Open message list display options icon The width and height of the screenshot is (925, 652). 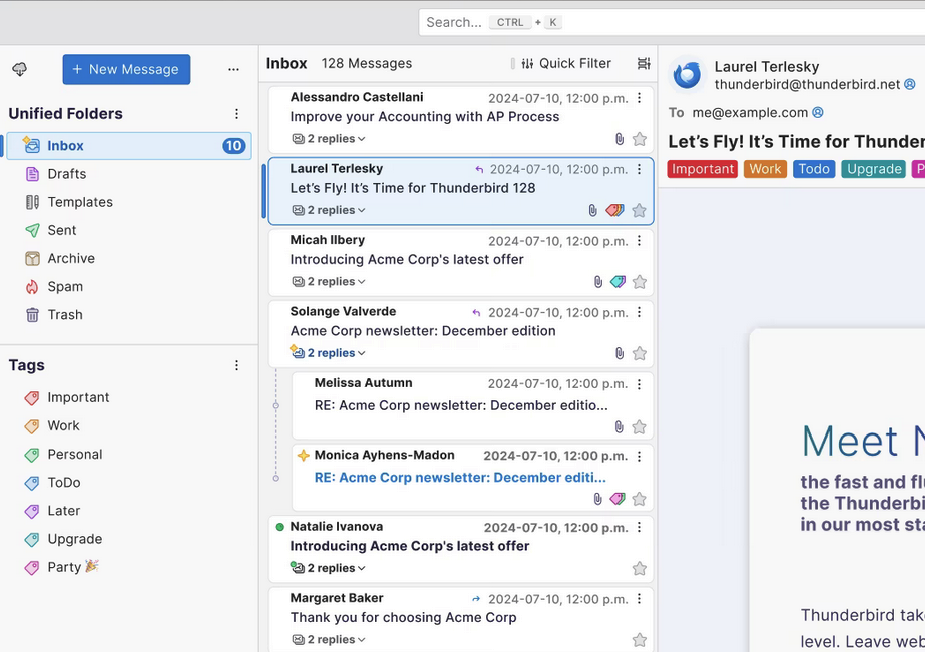pos(644,63)
